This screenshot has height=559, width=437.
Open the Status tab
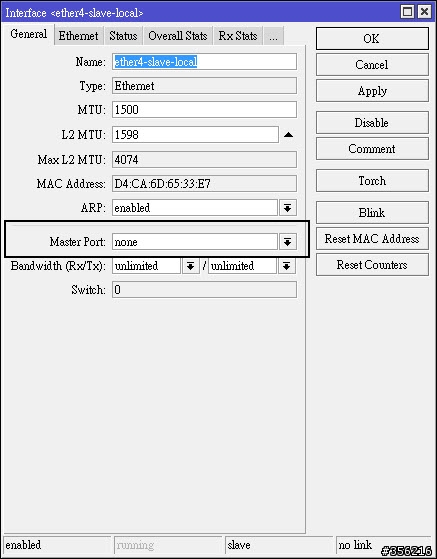(x=123, y=36)
